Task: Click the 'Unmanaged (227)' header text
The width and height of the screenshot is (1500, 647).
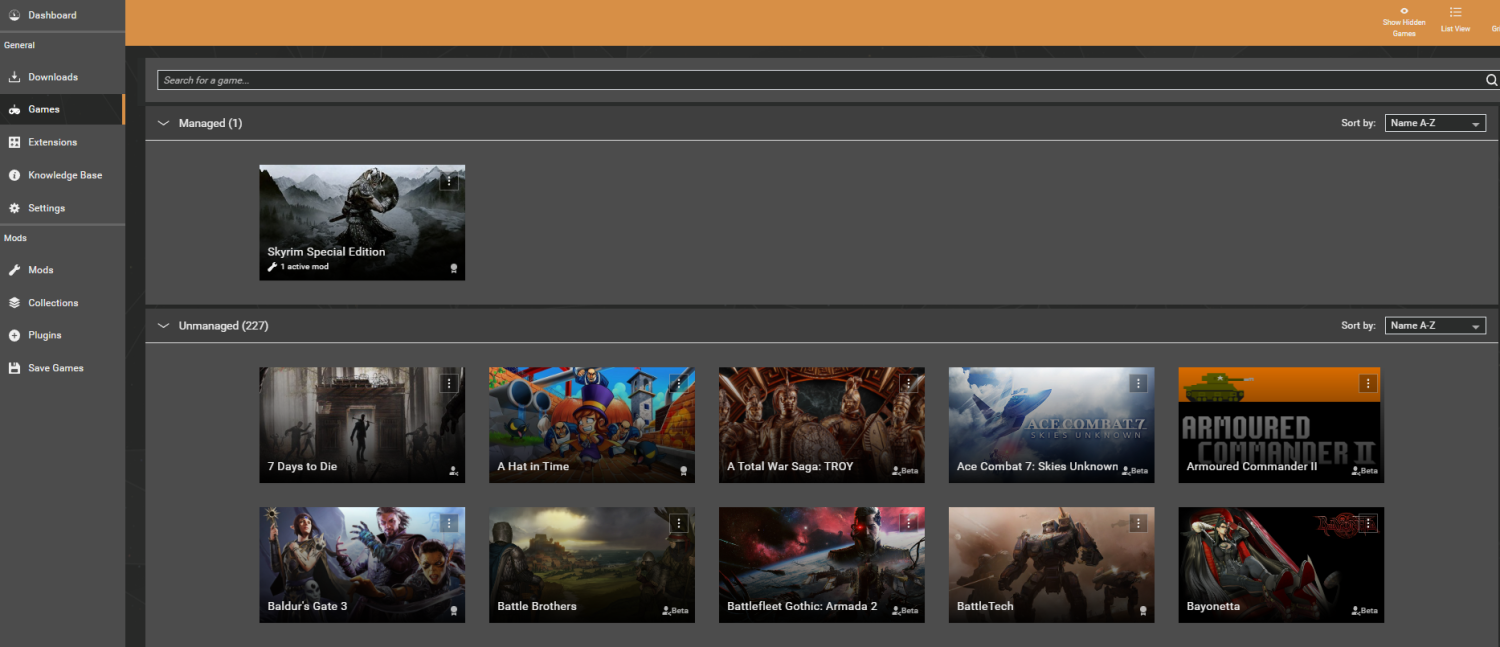Action: (223, 326)
